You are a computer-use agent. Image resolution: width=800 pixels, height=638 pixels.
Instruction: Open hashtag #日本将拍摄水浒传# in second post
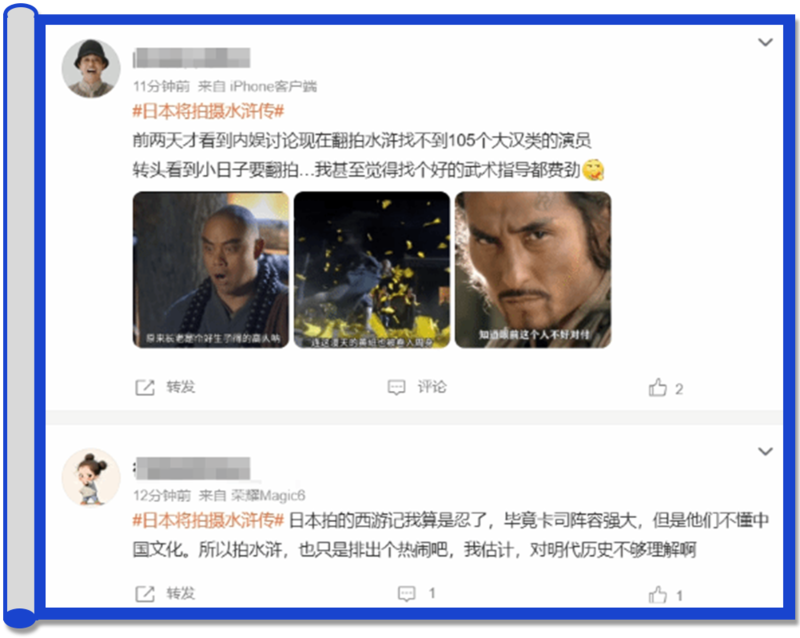[x=208, y=521]
